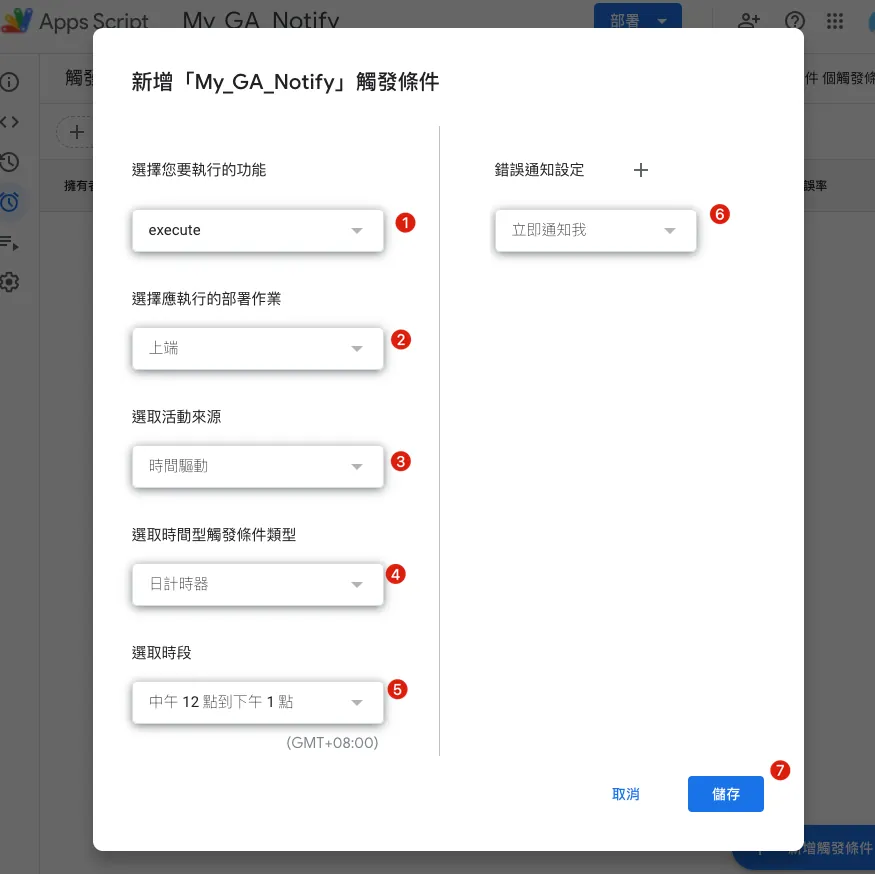Click the Apps Script logo
The width and height of the screenshot is (875, 874).
pyautogui.click(x=17, y=21)
